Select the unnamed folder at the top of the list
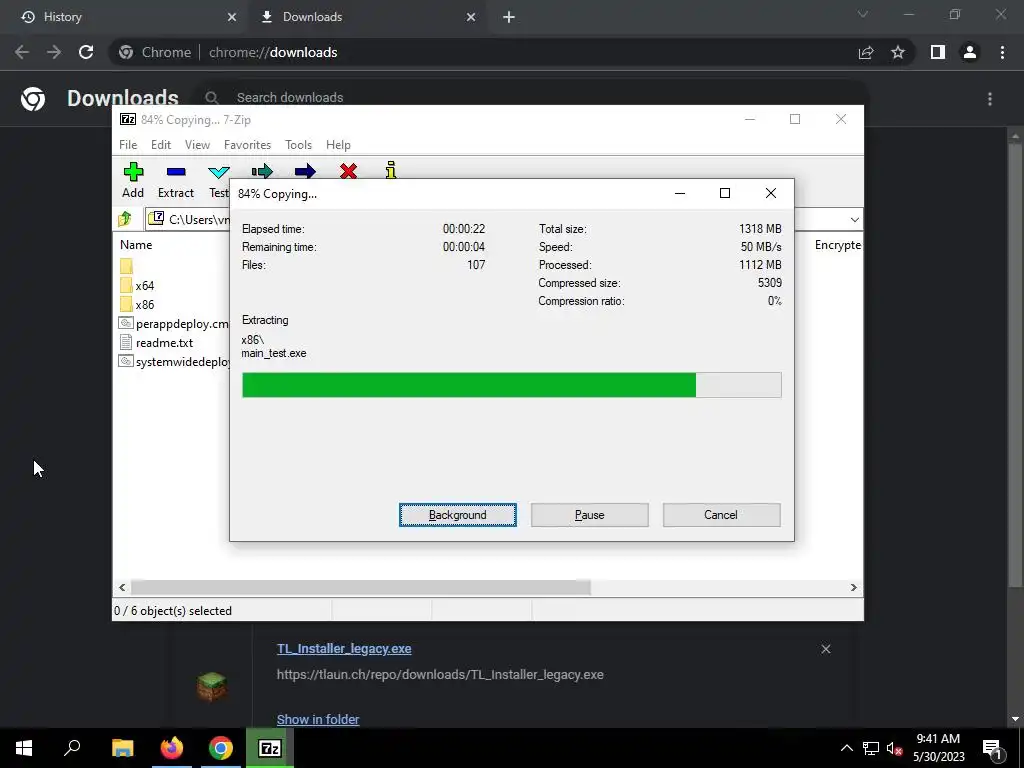Viewport: 1024px width, 768px height. (x=127, y=266)
